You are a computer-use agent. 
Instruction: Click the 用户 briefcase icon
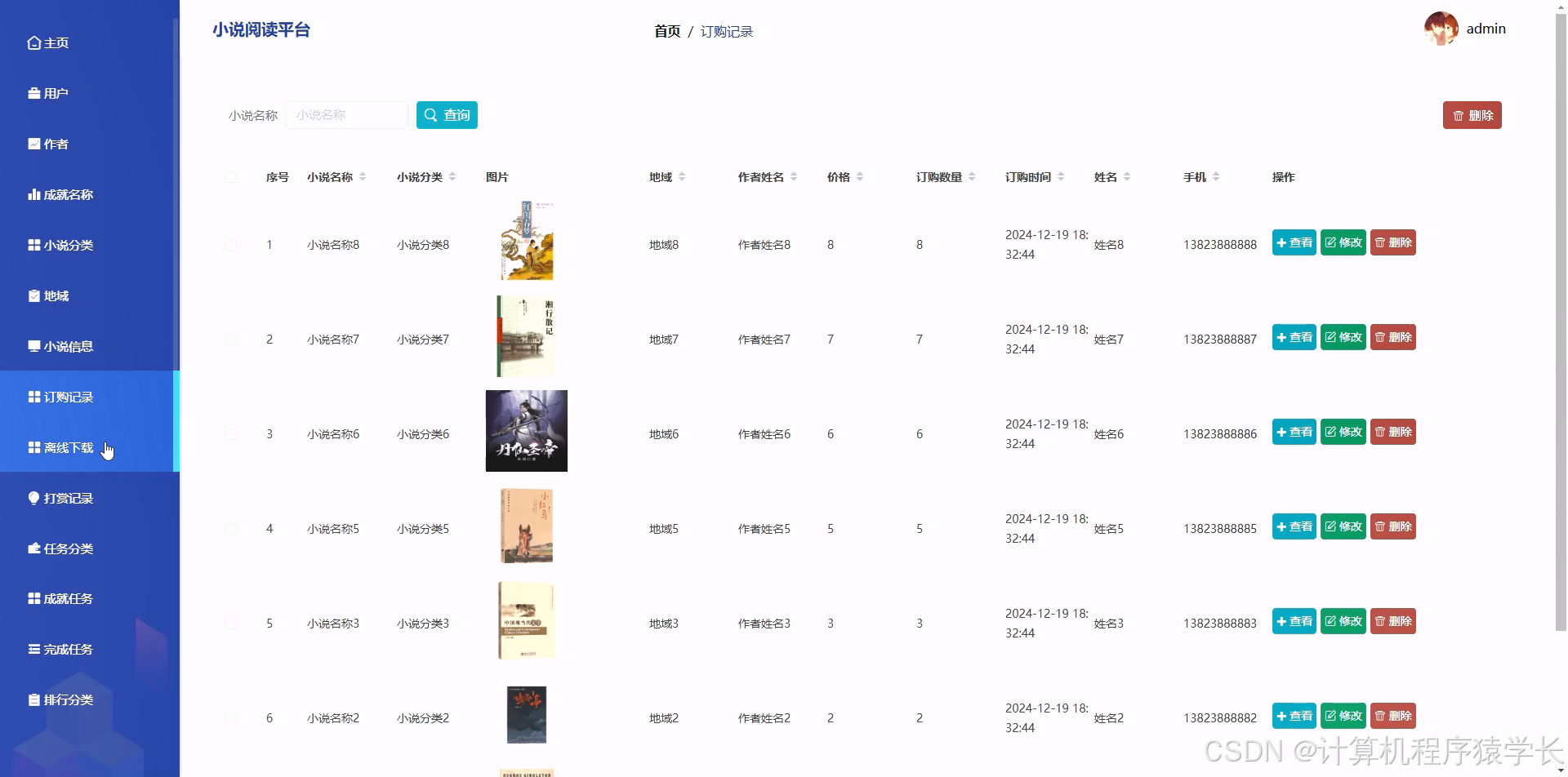coord(33,93)
